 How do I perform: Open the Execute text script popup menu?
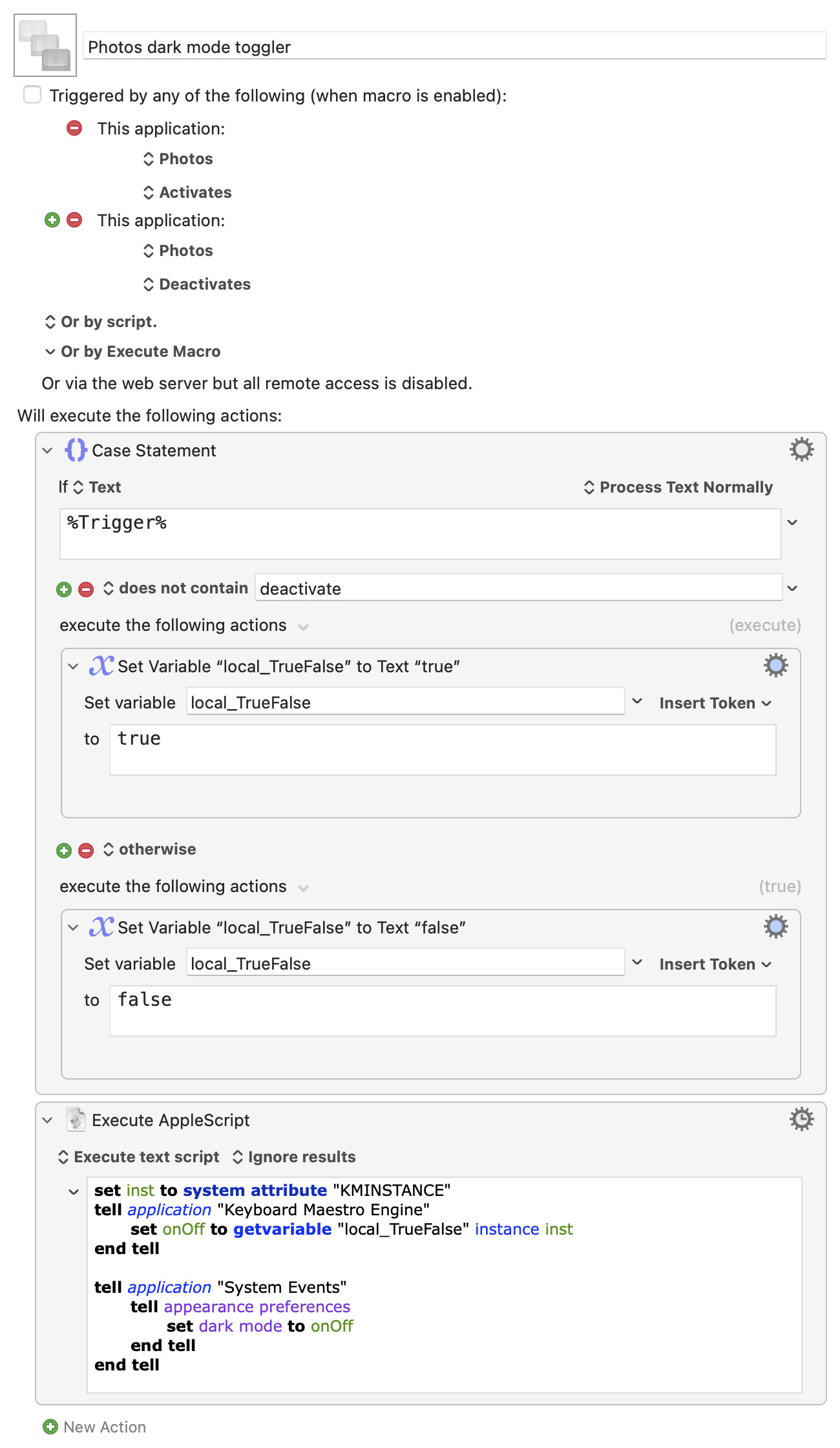[139, 1156]
